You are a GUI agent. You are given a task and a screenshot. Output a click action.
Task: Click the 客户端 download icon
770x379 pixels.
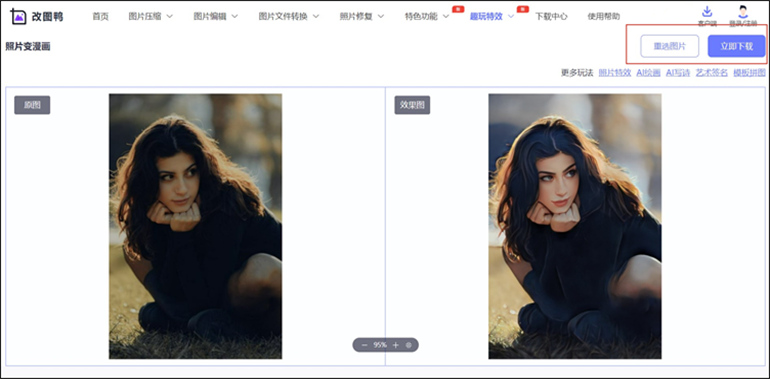coord(707,11)
